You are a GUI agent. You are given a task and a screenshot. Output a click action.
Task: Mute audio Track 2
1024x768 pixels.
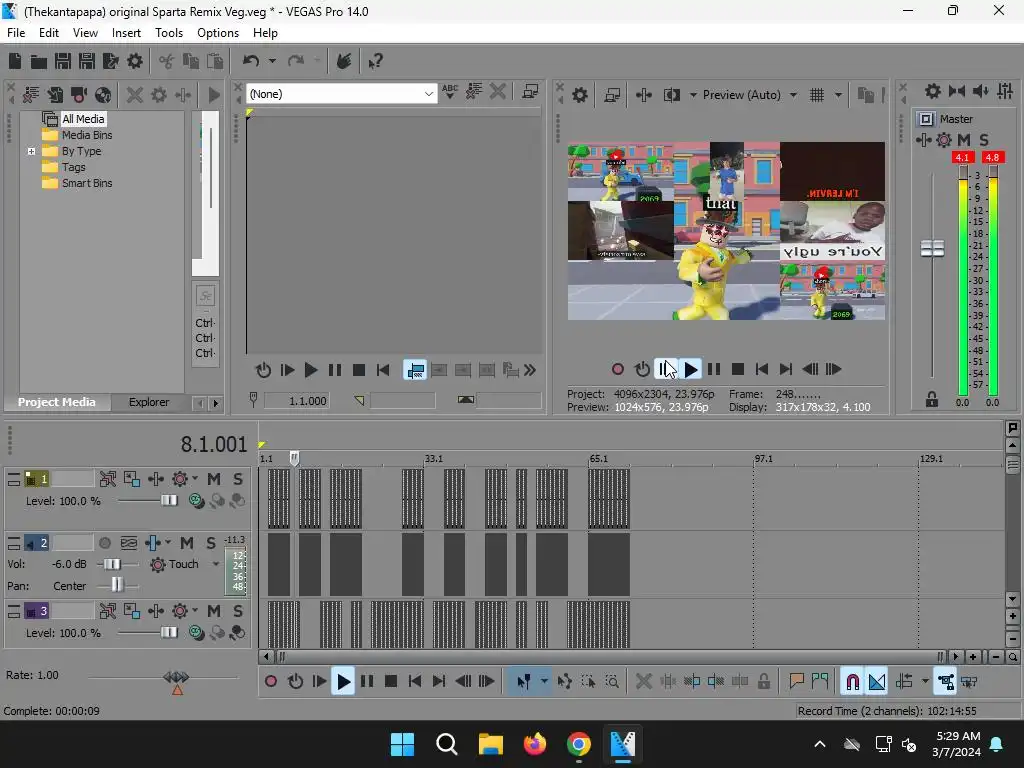click(187, 543)
